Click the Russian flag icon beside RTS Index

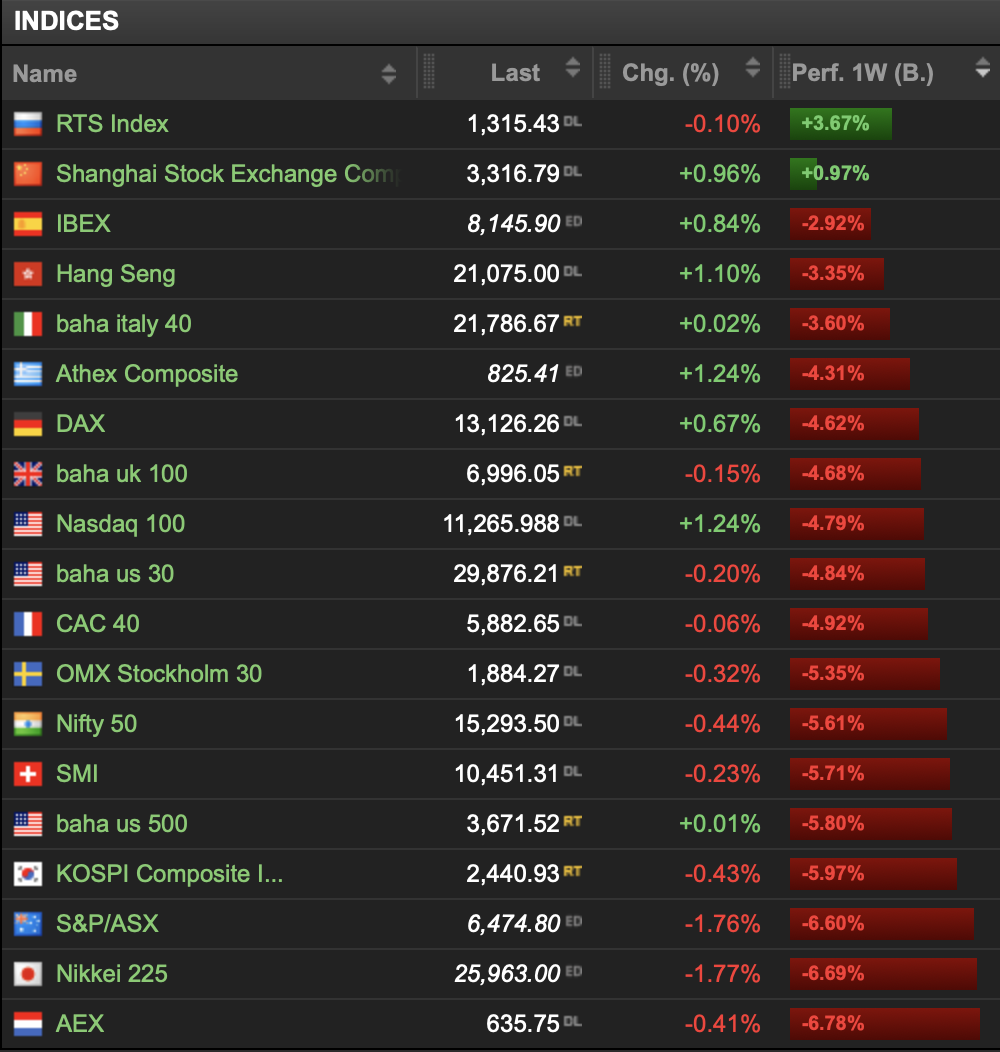(28, 124)
